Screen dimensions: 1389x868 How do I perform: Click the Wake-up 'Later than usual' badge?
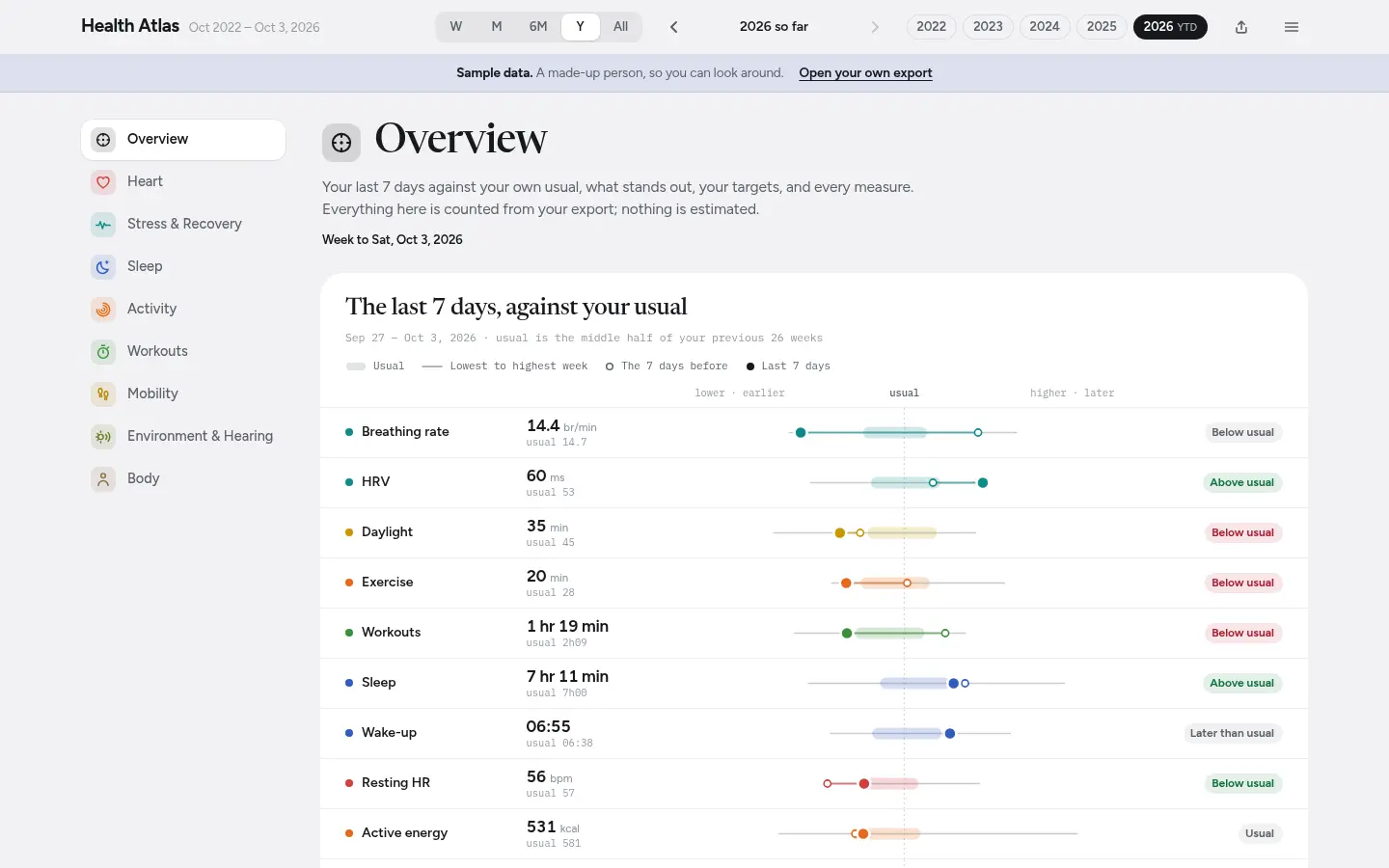tap(1232, 733)
